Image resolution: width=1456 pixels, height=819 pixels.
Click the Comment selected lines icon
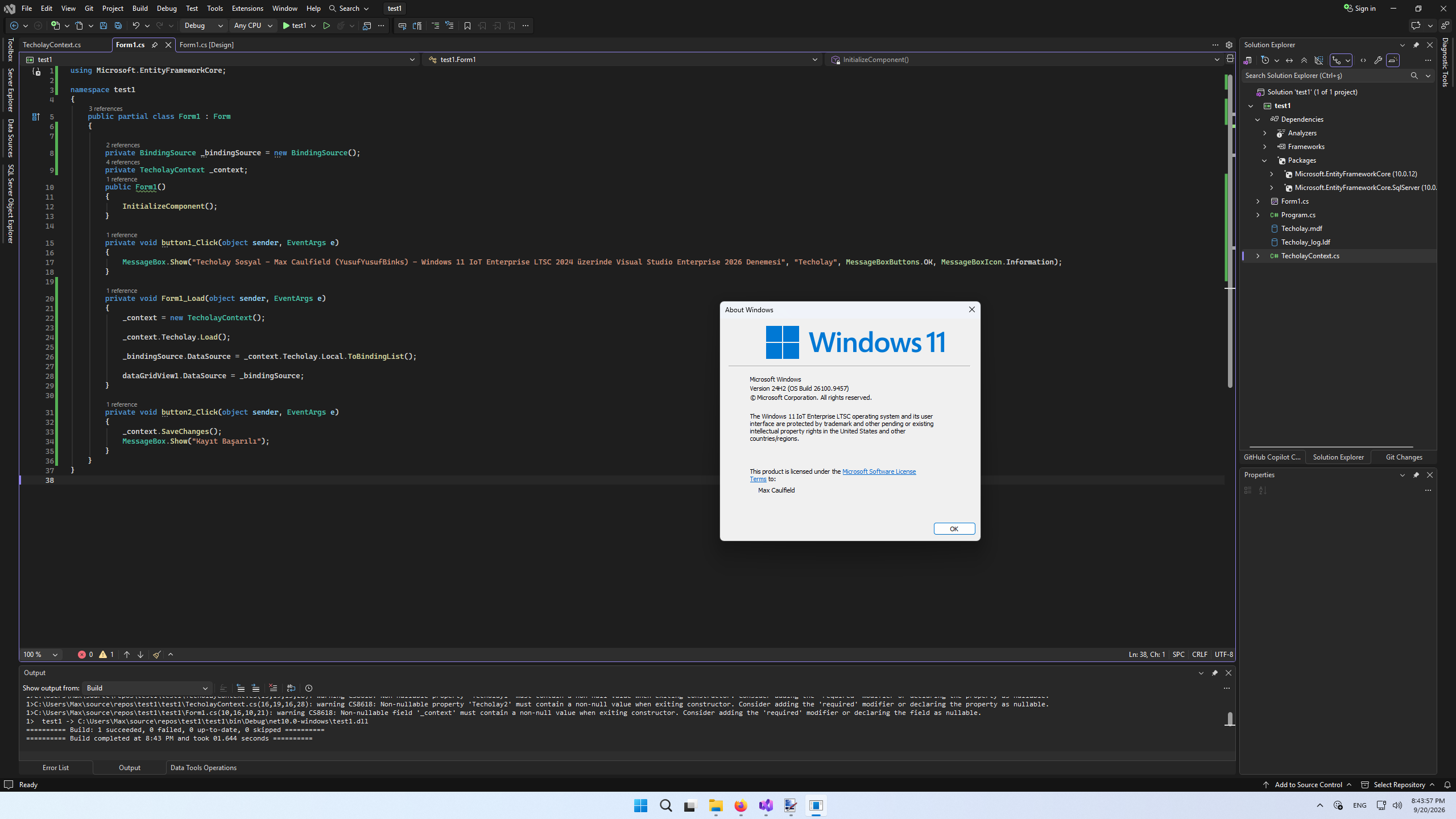[x=435, y=26]
